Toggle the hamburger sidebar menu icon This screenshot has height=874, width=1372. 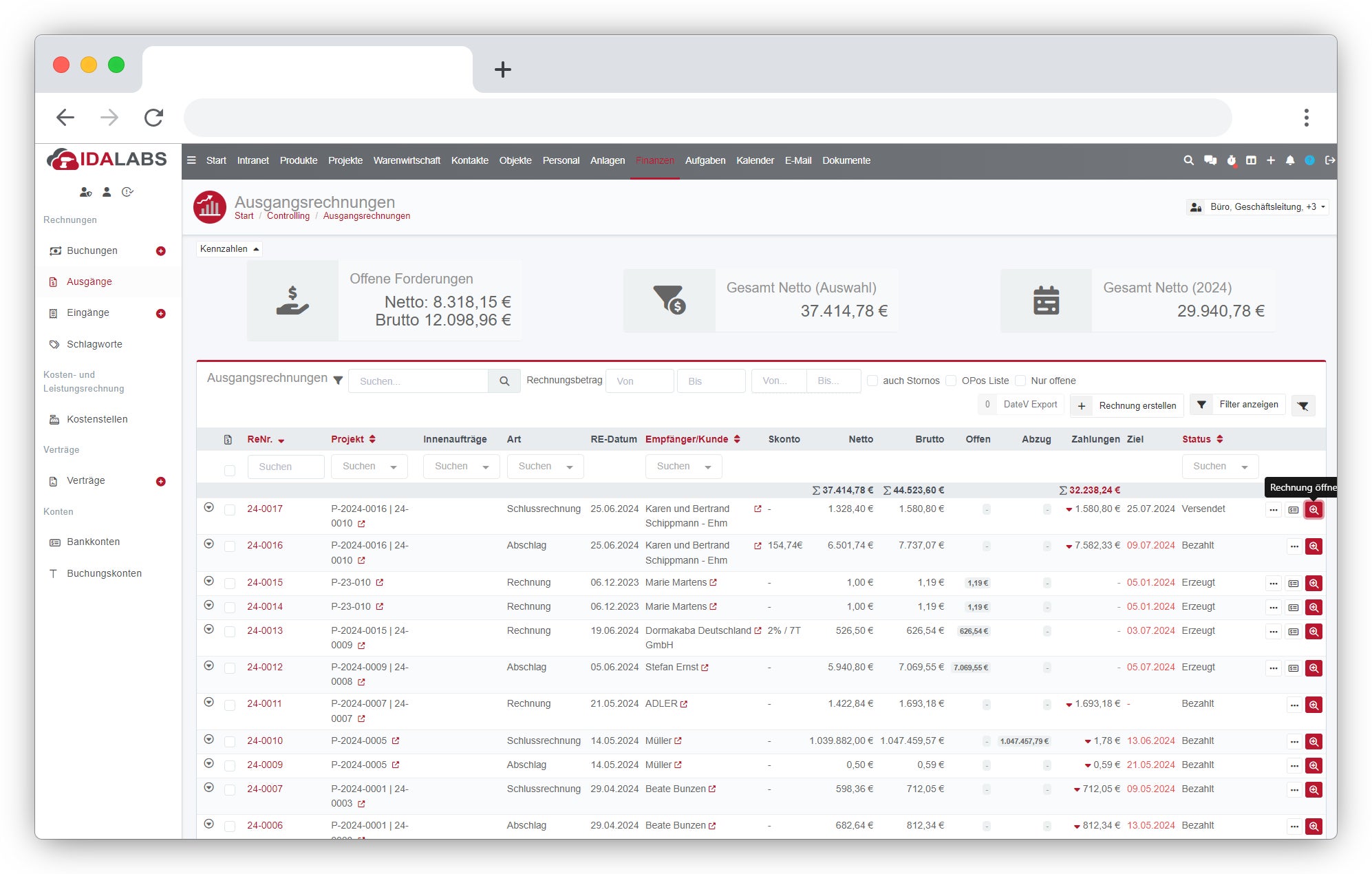coord(191,160)
